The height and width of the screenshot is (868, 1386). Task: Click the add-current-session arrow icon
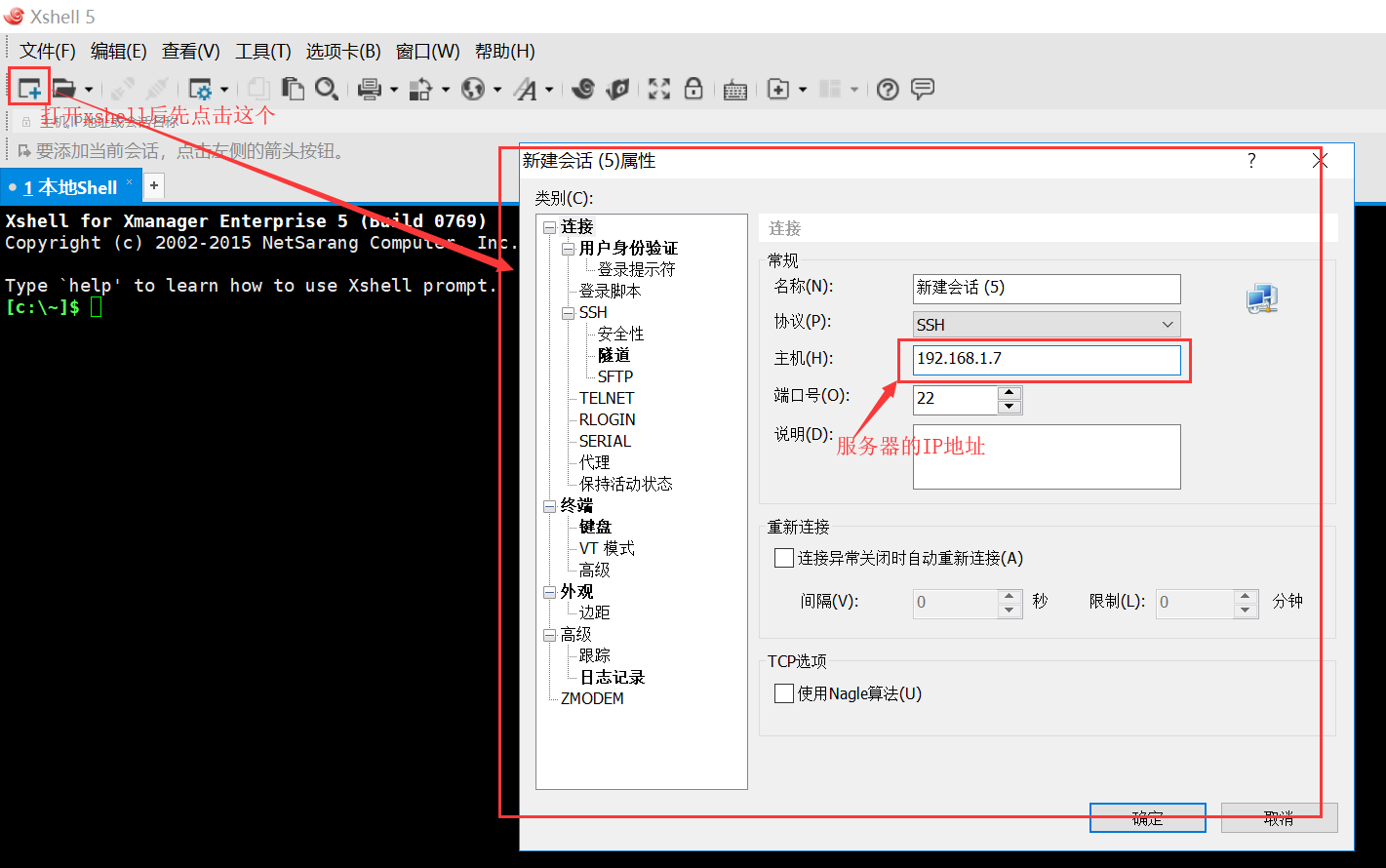(x=24, y=151)
